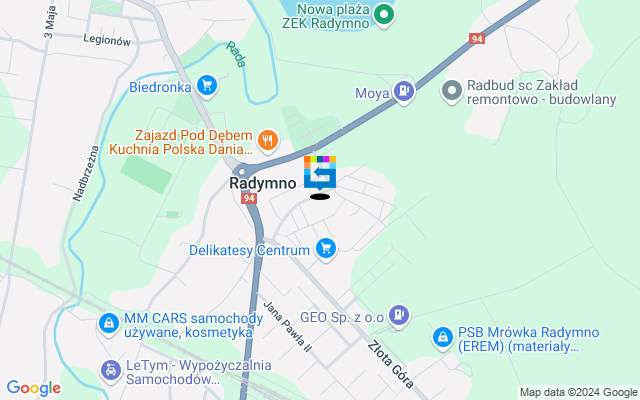Open the Nowa plaża ZEK Radymno green pin
Image resolution: width=640 pixels, height=400 pixels.
click(x=384, y=16)
